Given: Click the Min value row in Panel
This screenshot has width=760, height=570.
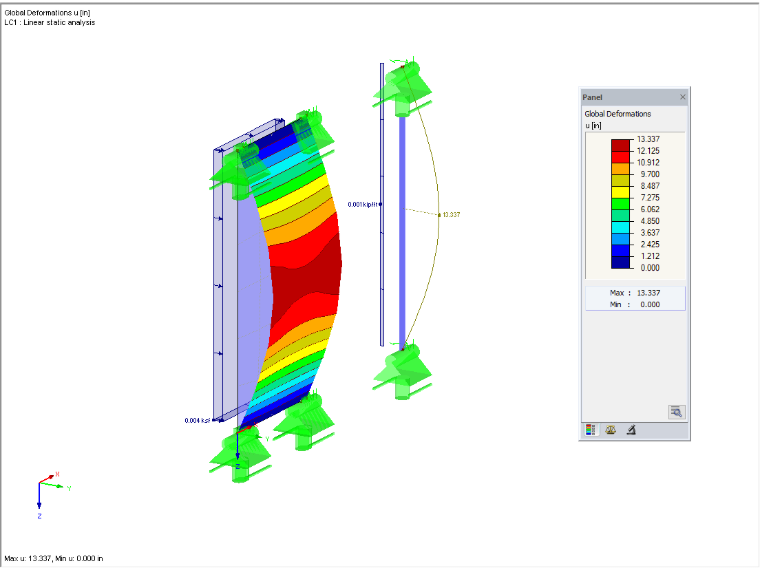Looking at the screenshot, I should [635, 304].
